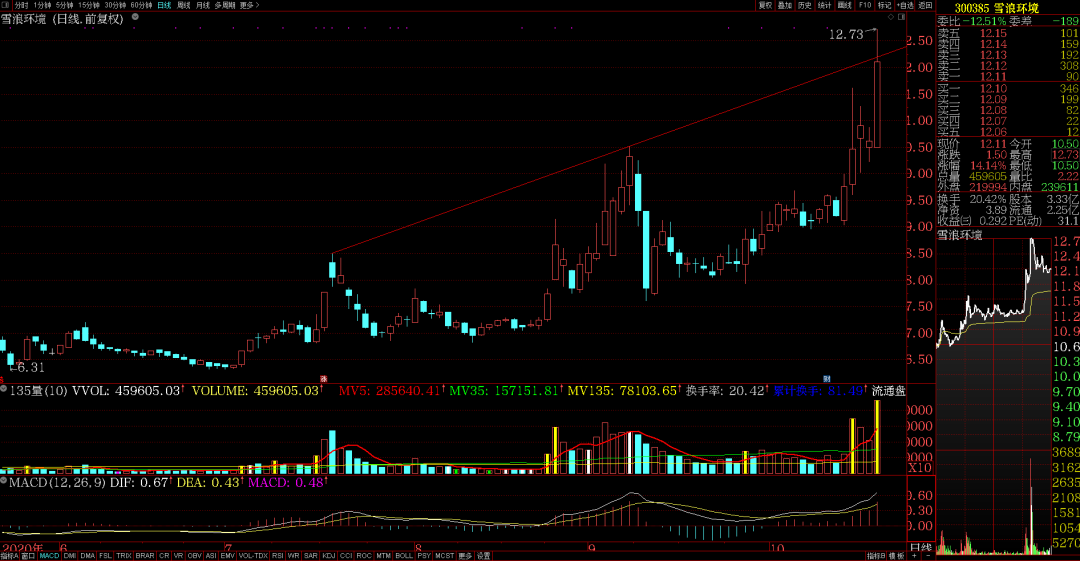Select the CCI indicator tab
Image resolution: width=1080 pixels, height=561 pixels.
(x=346, y=555)
